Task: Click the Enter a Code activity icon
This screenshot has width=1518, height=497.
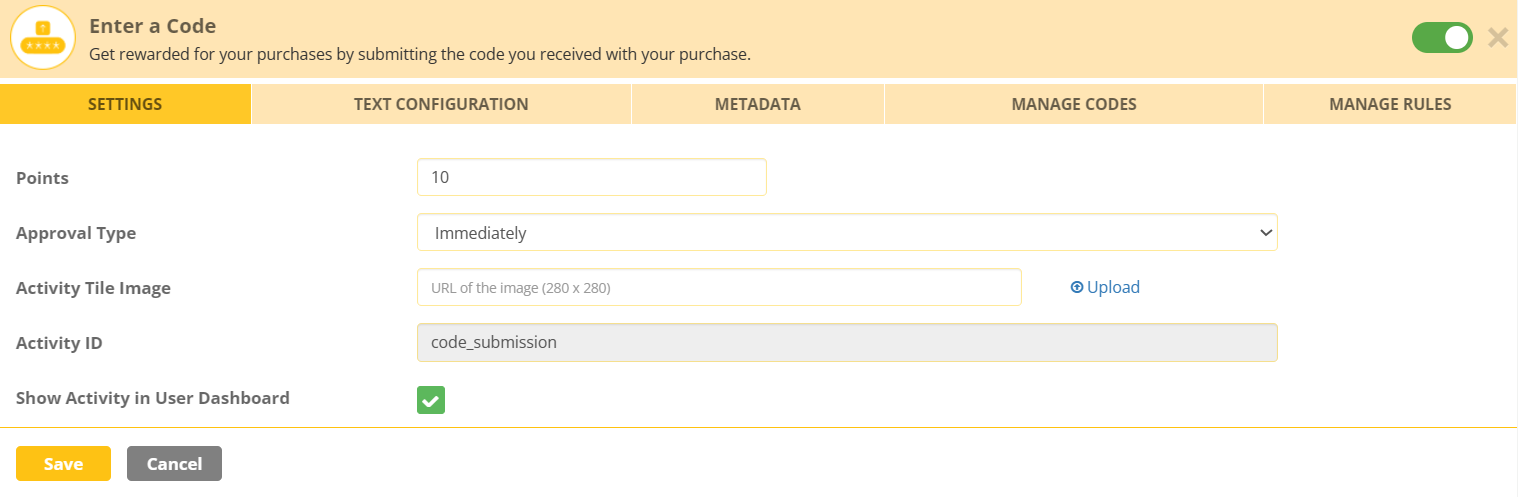Action: point(43,38)
